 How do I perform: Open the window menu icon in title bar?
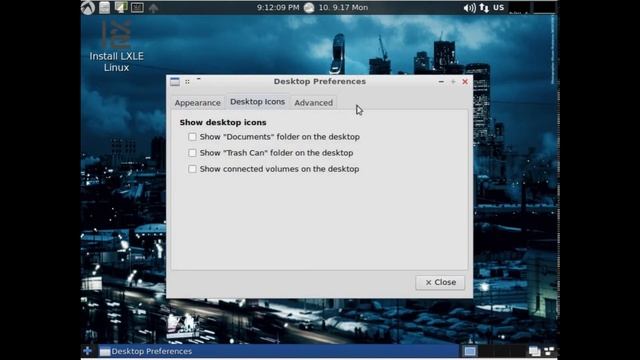(x=175, y=82)
